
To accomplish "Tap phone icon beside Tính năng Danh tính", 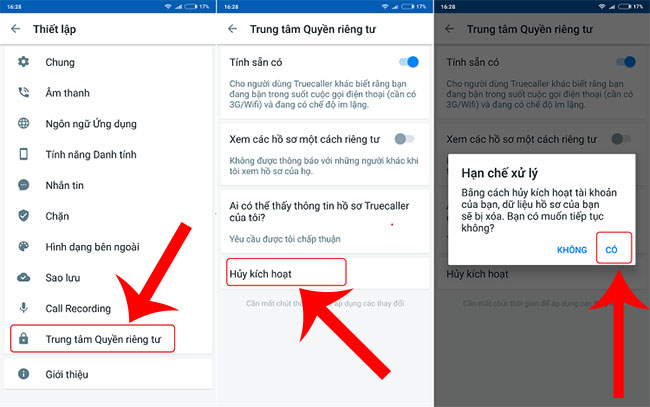I will (x=24, y=154).
